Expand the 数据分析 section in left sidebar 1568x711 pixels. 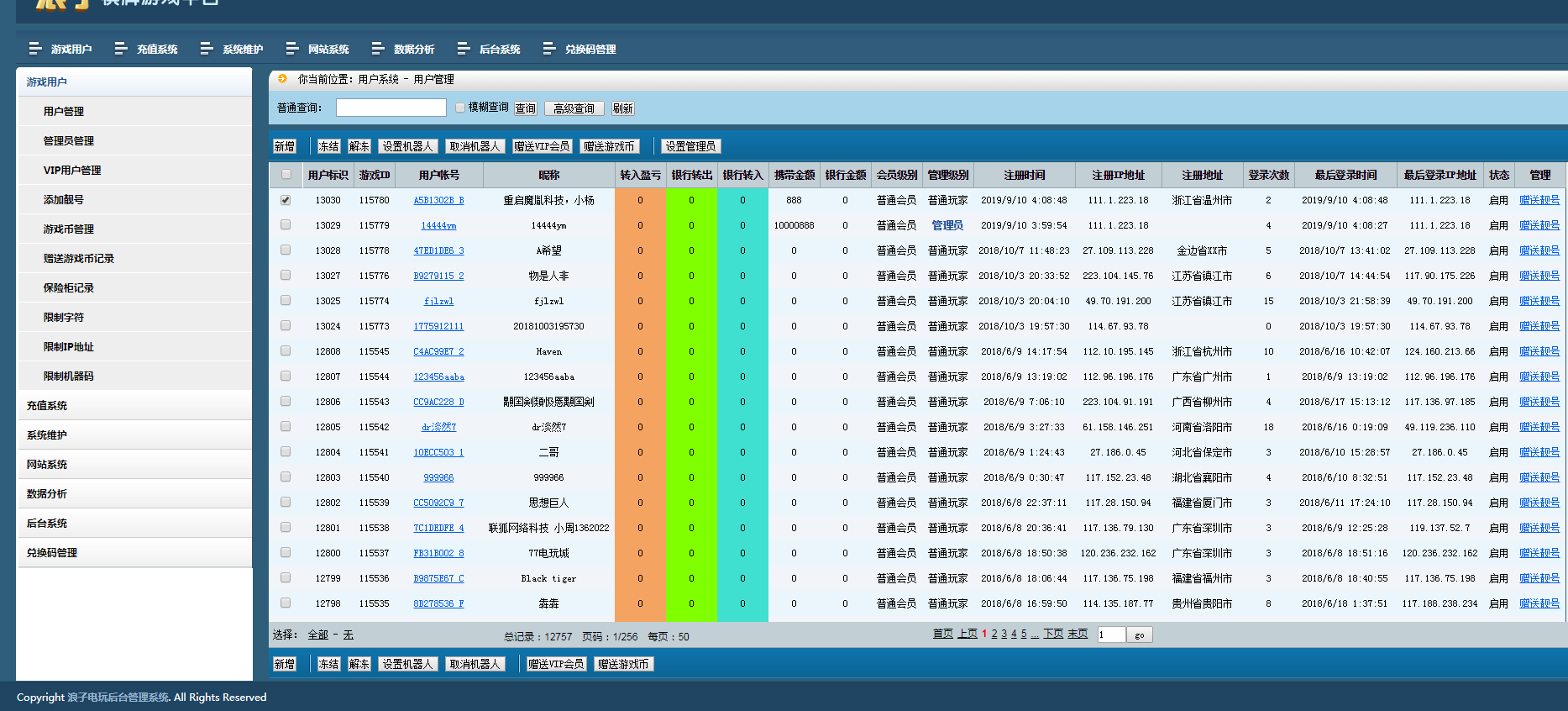47,493
